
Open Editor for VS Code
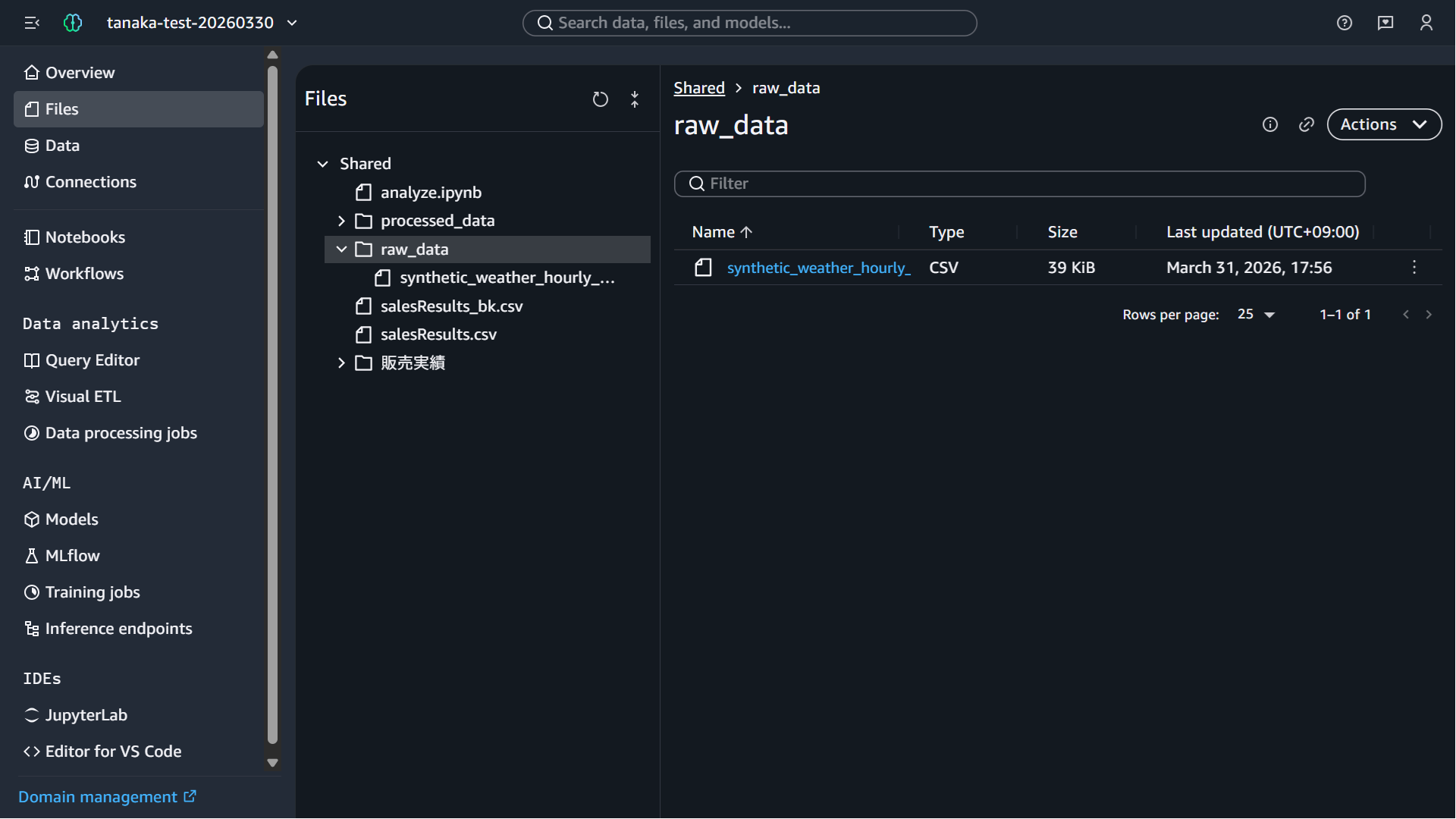click(x=139, y=752)
